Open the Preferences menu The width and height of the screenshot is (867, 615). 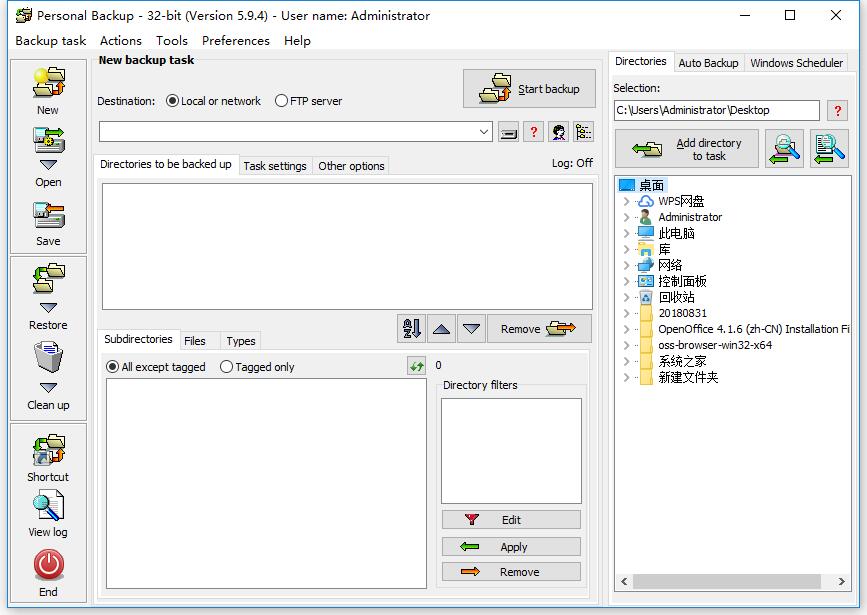236,41
